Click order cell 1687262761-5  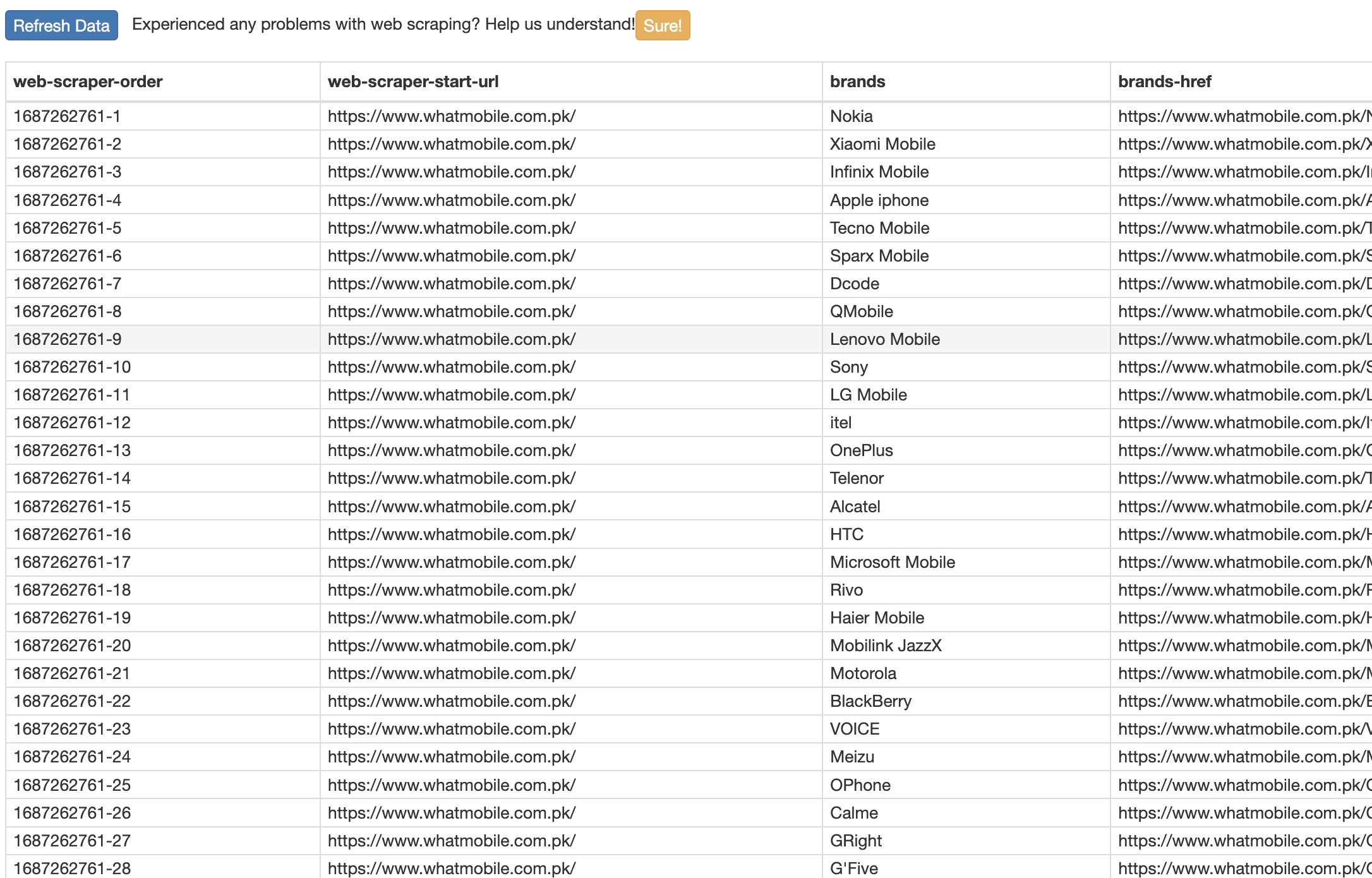point(163,228)
